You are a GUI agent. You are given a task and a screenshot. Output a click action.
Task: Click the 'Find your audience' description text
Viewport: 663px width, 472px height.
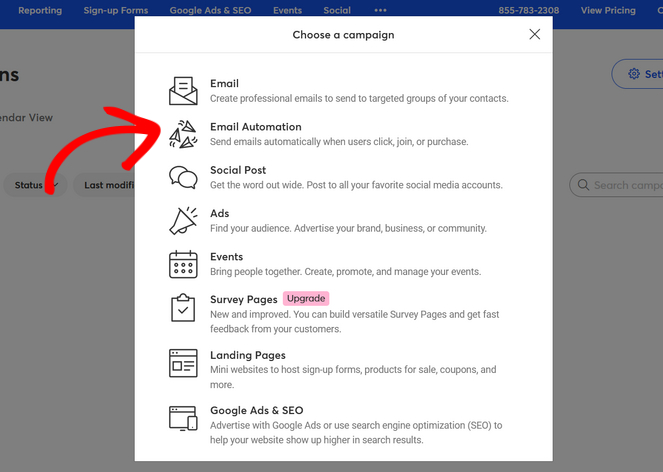(x=348, y=228)
